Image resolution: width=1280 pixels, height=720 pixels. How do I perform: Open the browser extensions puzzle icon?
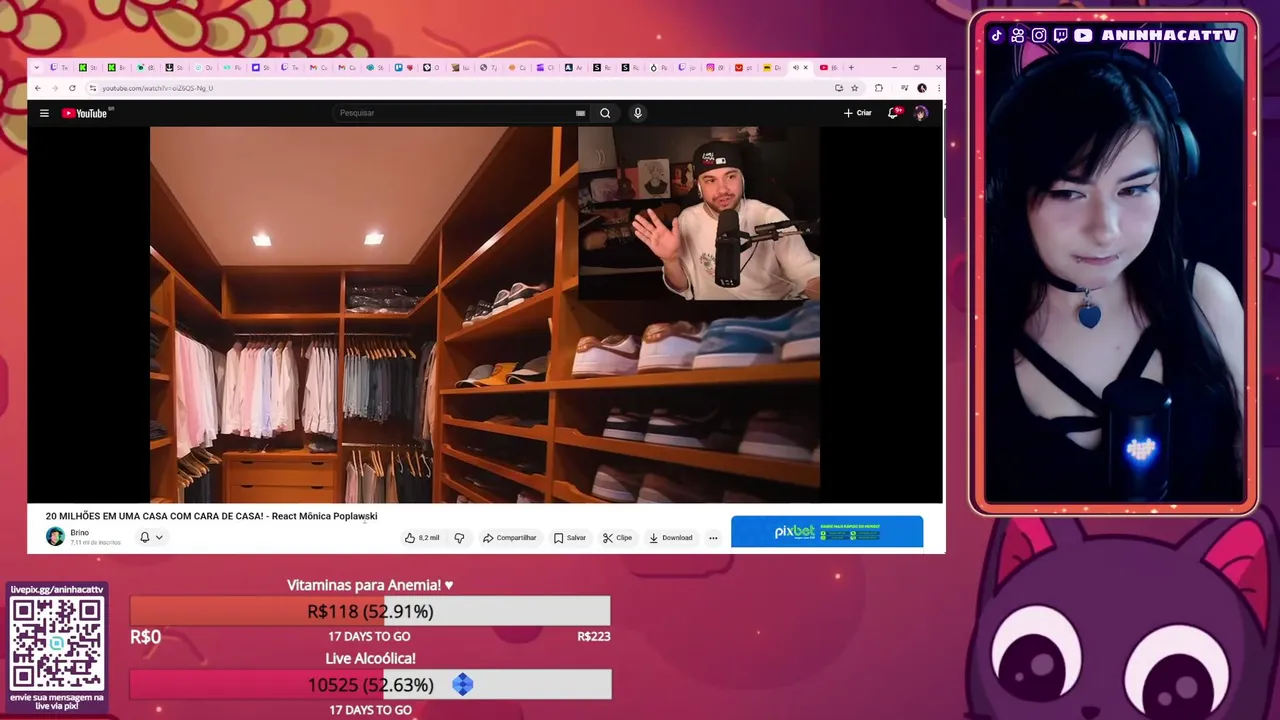pos(879,88)
